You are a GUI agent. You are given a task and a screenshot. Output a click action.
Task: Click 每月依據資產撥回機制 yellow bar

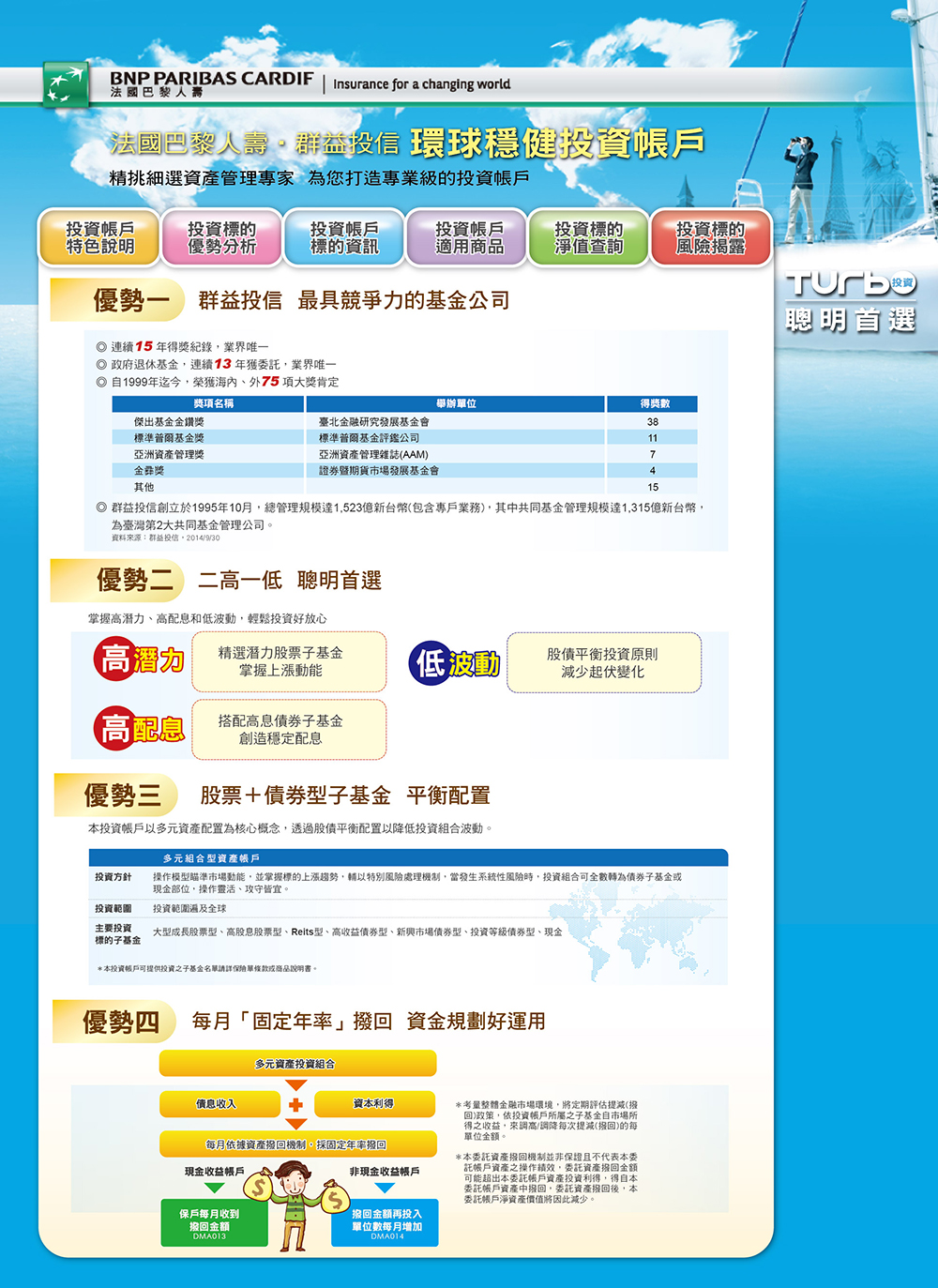(x=297, y=1144)
